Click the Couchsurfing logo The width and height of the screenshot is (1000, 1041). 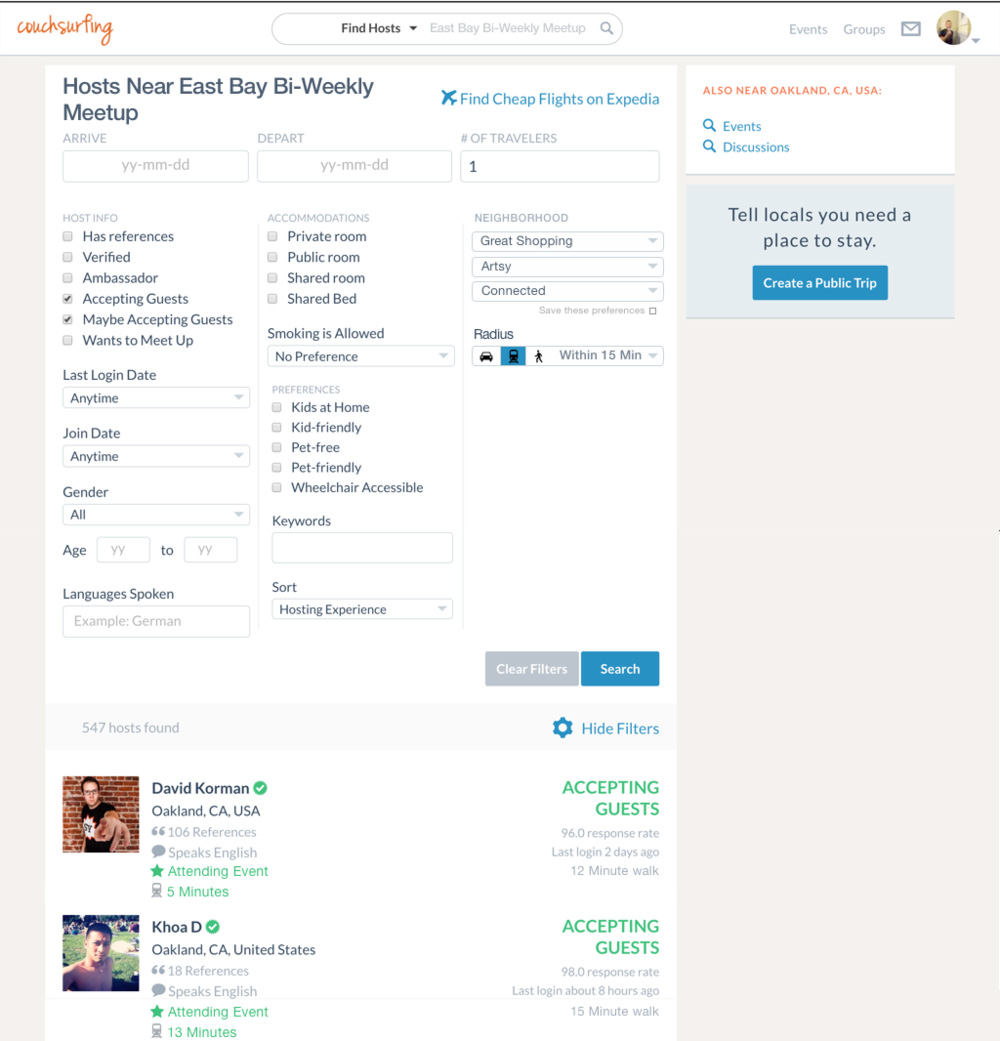[x=65, y=29]
